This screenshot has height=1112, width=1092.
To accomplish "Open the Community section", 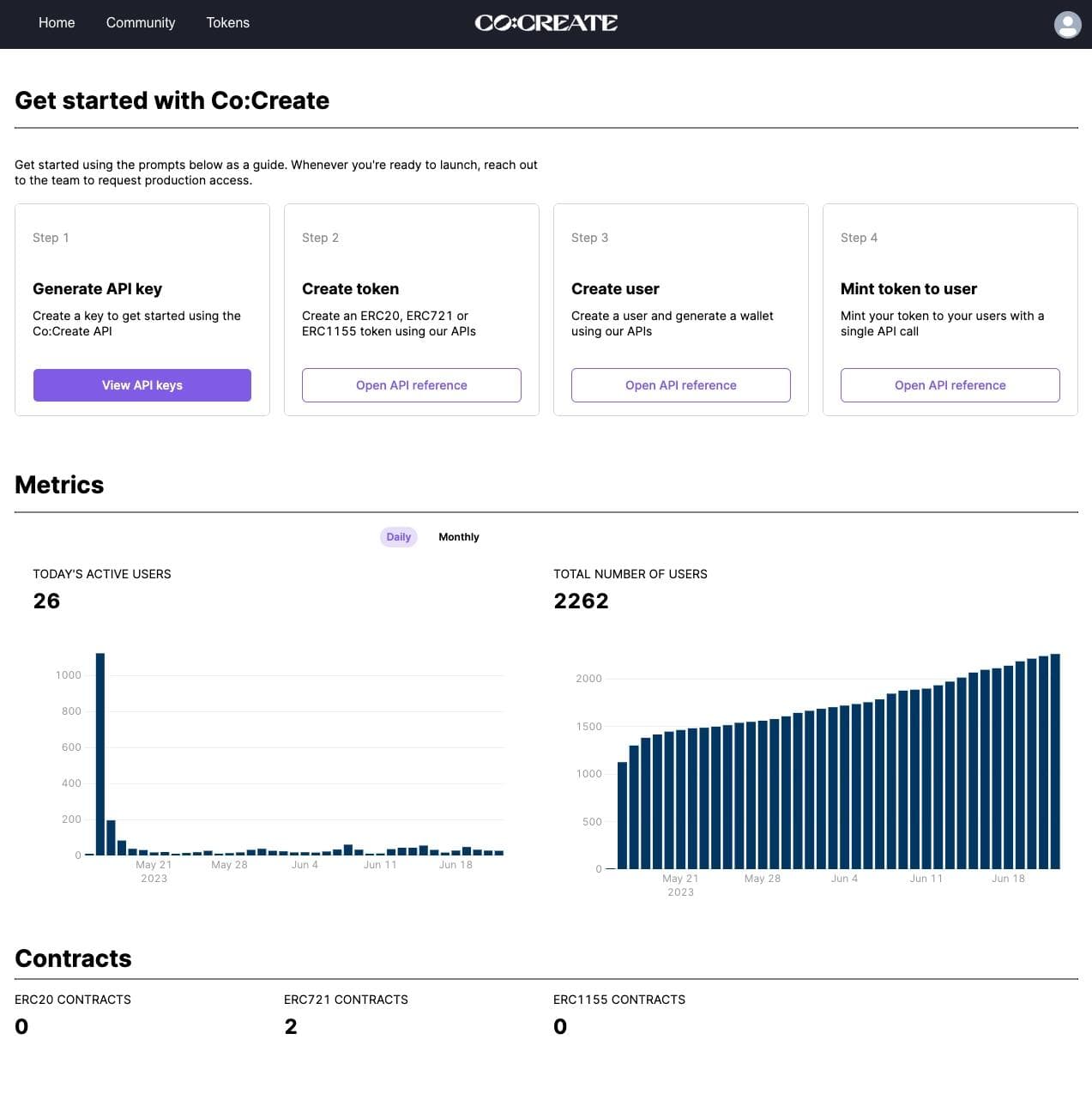I will pos(140,22).
